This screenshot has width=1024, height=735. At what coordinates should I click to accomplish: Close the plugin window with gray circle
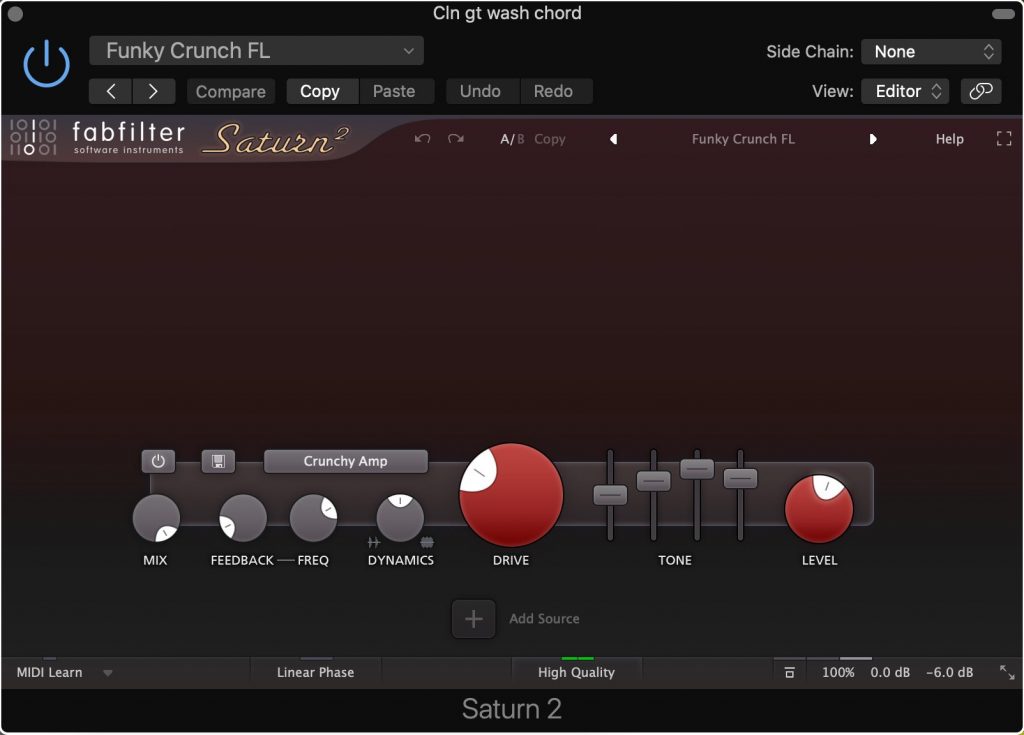pos(15,14)
